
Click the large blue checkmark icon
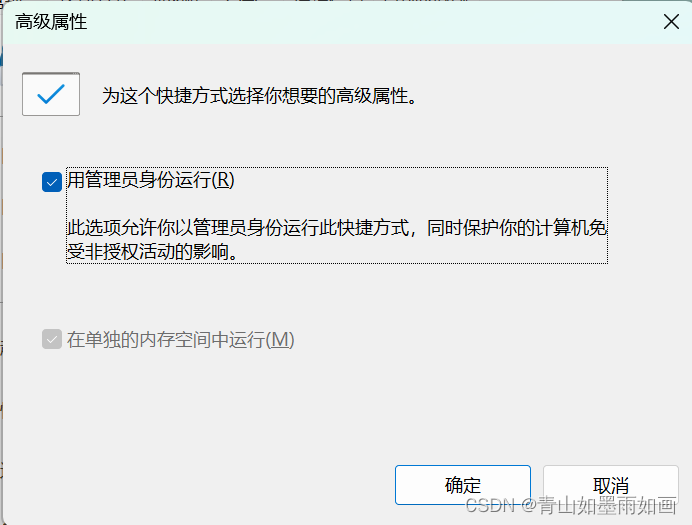click(x=51, y=94)
